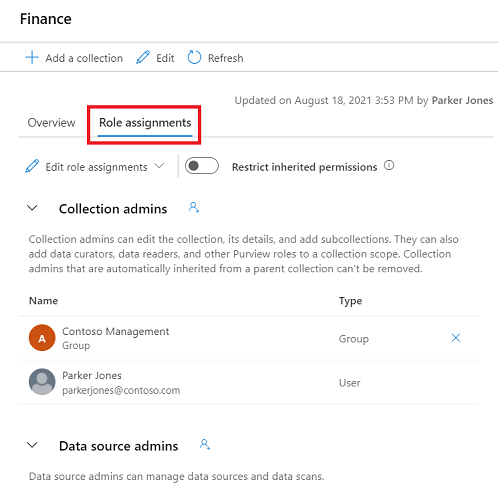Click the Collection admins heading
Viewport: 498px width, 490px height.
pyautogui.click(x=113, y=209)
